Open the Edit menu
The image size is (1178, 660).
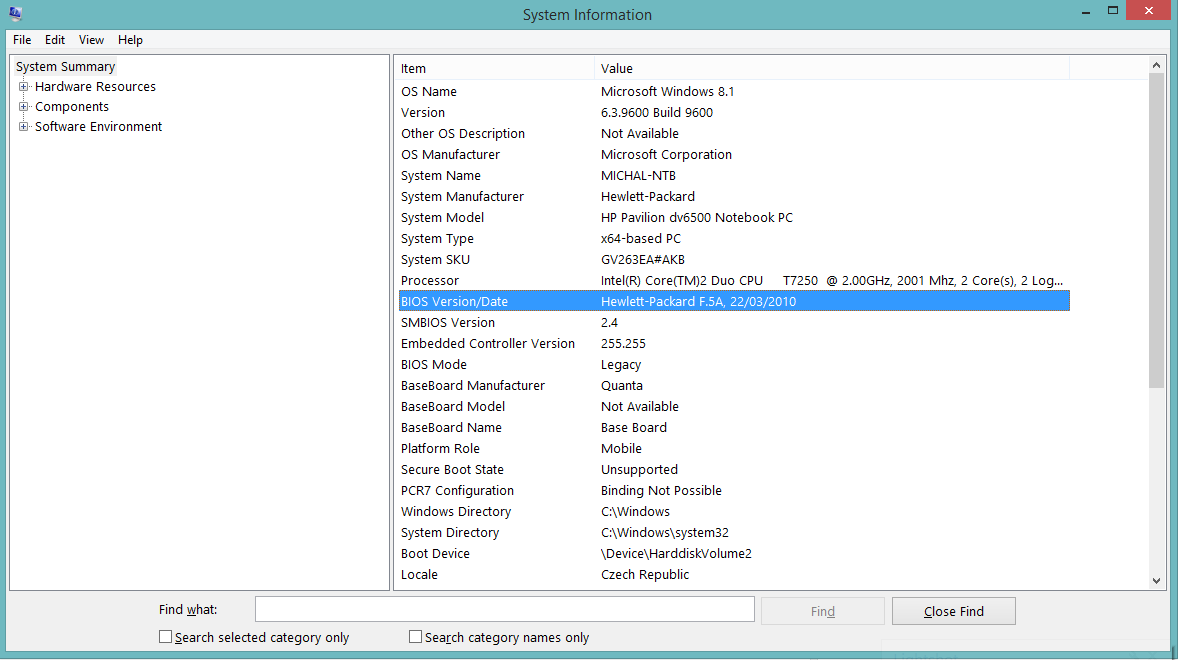click(x=54, y=40)
